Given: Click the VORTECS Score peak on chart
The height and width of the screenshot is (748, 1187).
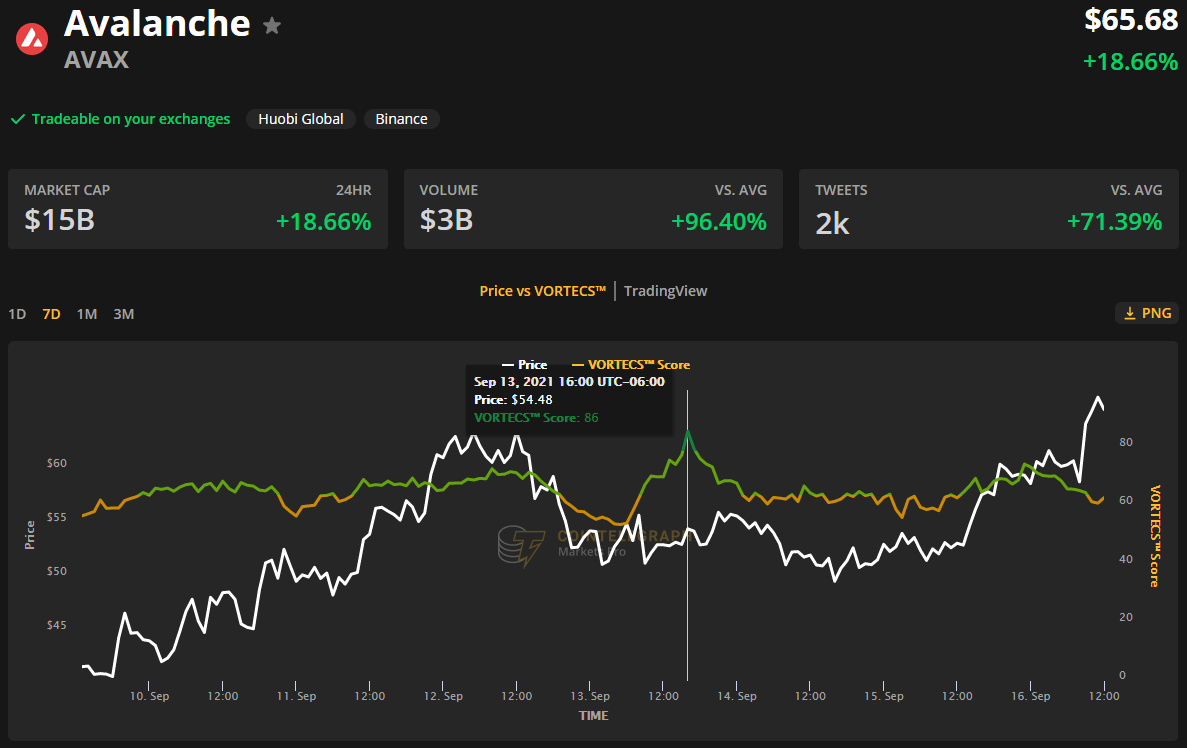Looking at the screenshot, I should [688, 431].
